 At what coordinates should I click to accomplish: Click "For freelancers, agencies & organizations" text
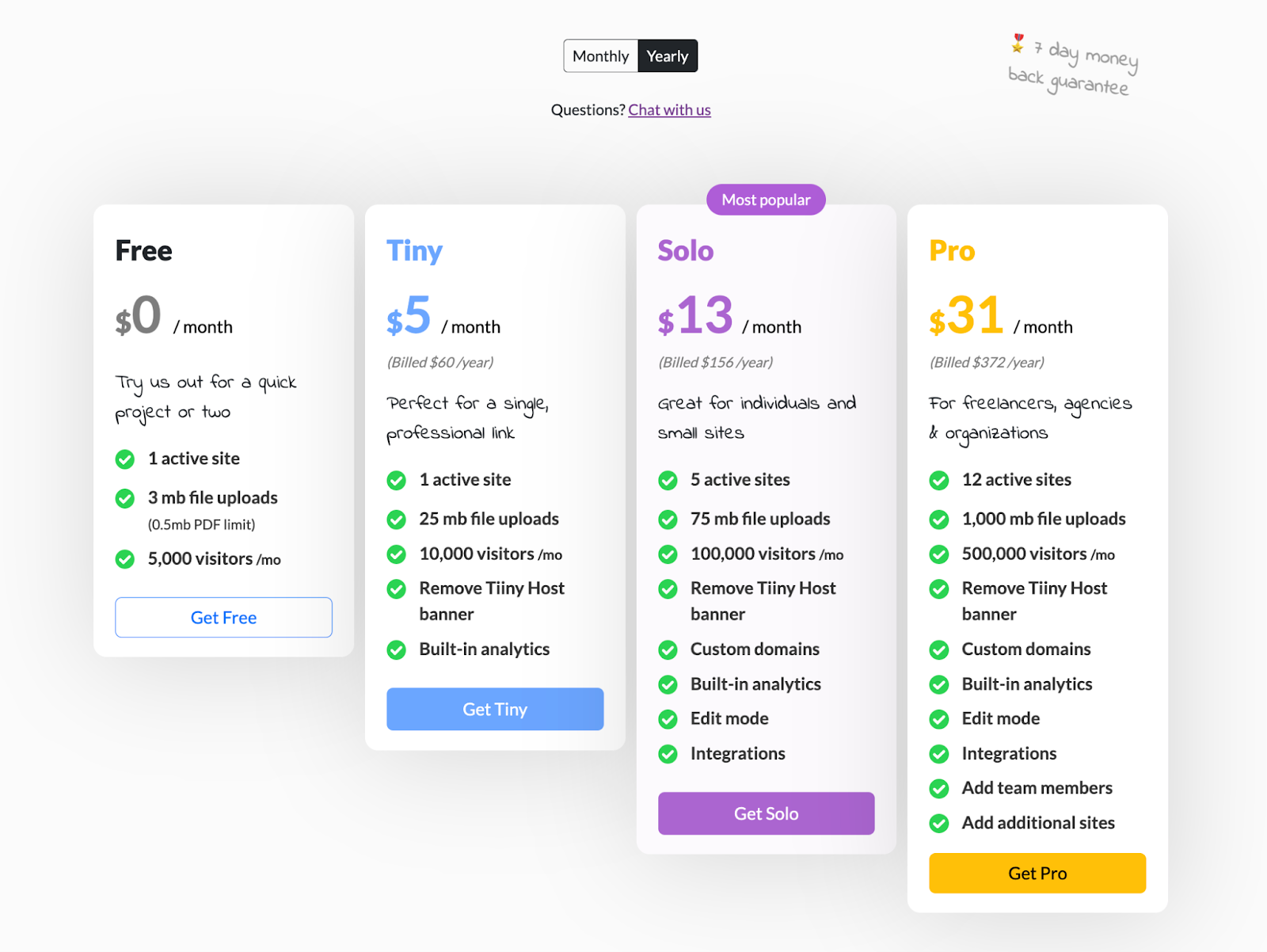(x=1030, y=418)
